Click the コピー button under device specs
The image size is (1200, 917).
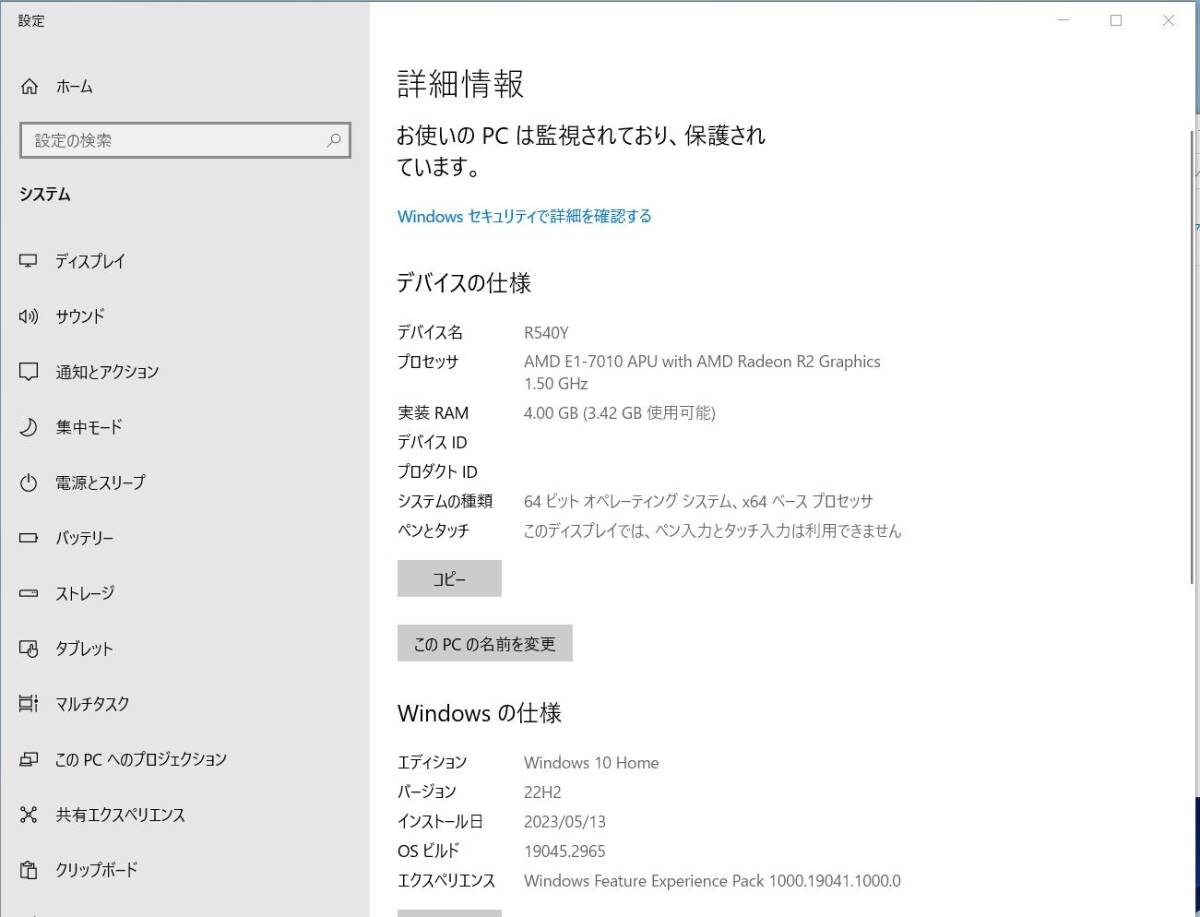point(449,579)
